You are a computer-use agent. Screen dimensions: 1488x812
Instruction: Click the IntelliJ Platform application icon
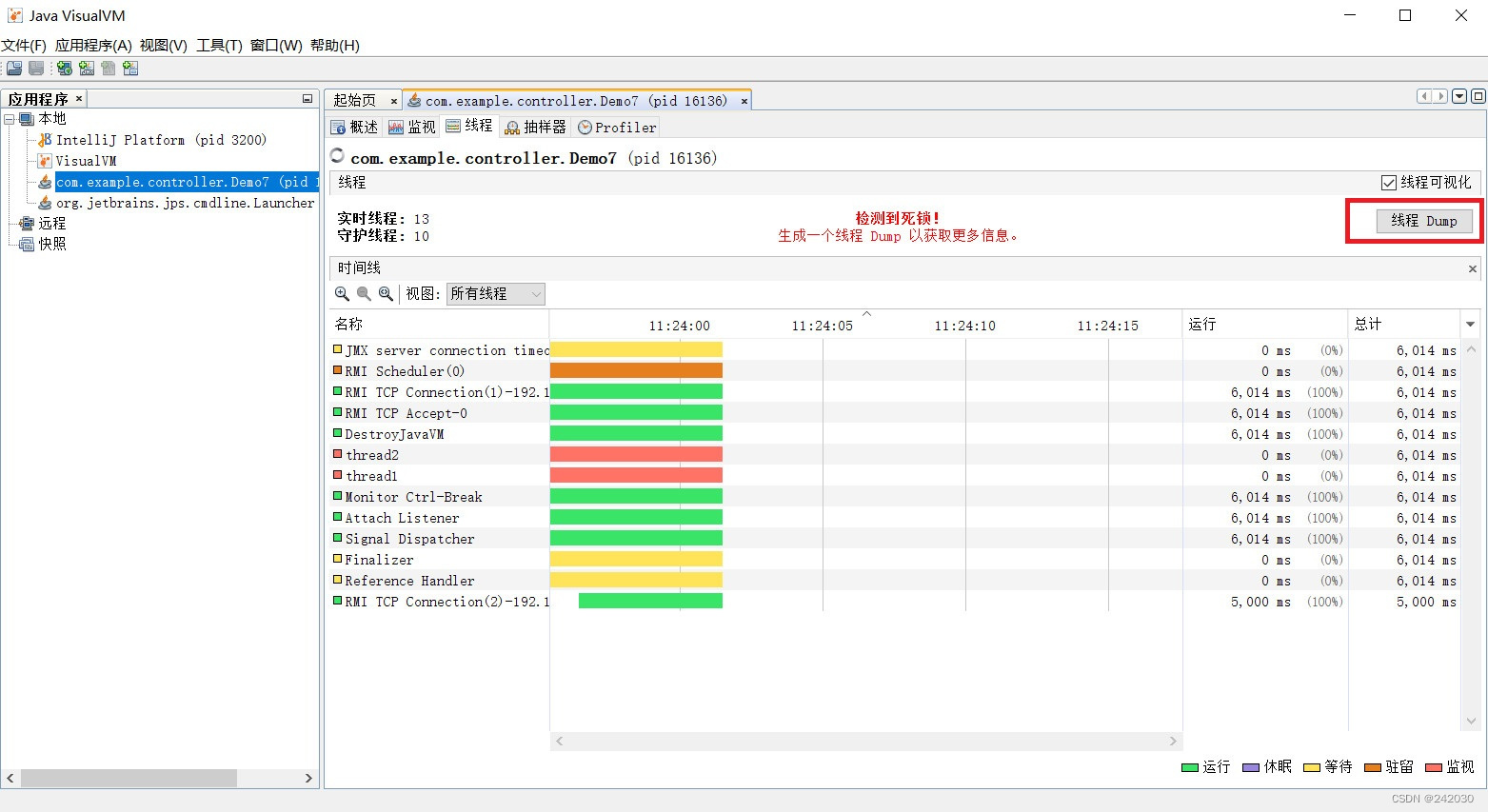pyautogui.click(x=45, y=140)
